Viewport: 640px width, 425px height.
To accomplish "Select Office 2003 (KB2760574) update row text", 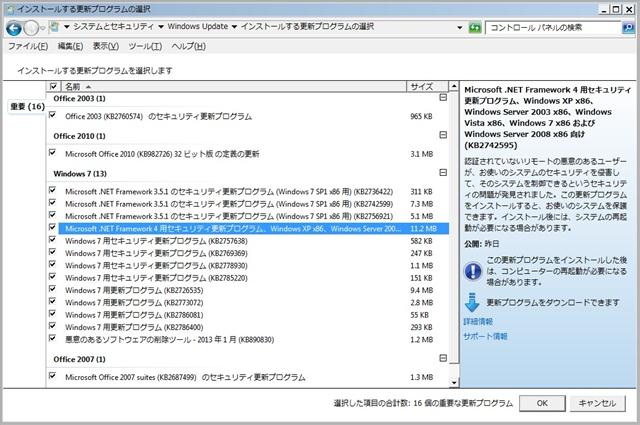I will click(x=158, y=116).
